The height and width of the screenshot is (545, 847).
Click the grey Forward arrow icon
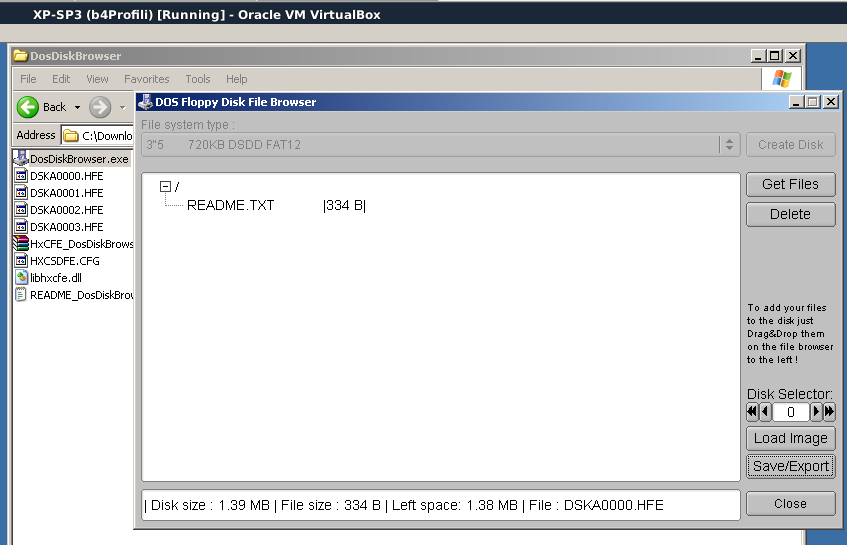click(x=99, y=107)
